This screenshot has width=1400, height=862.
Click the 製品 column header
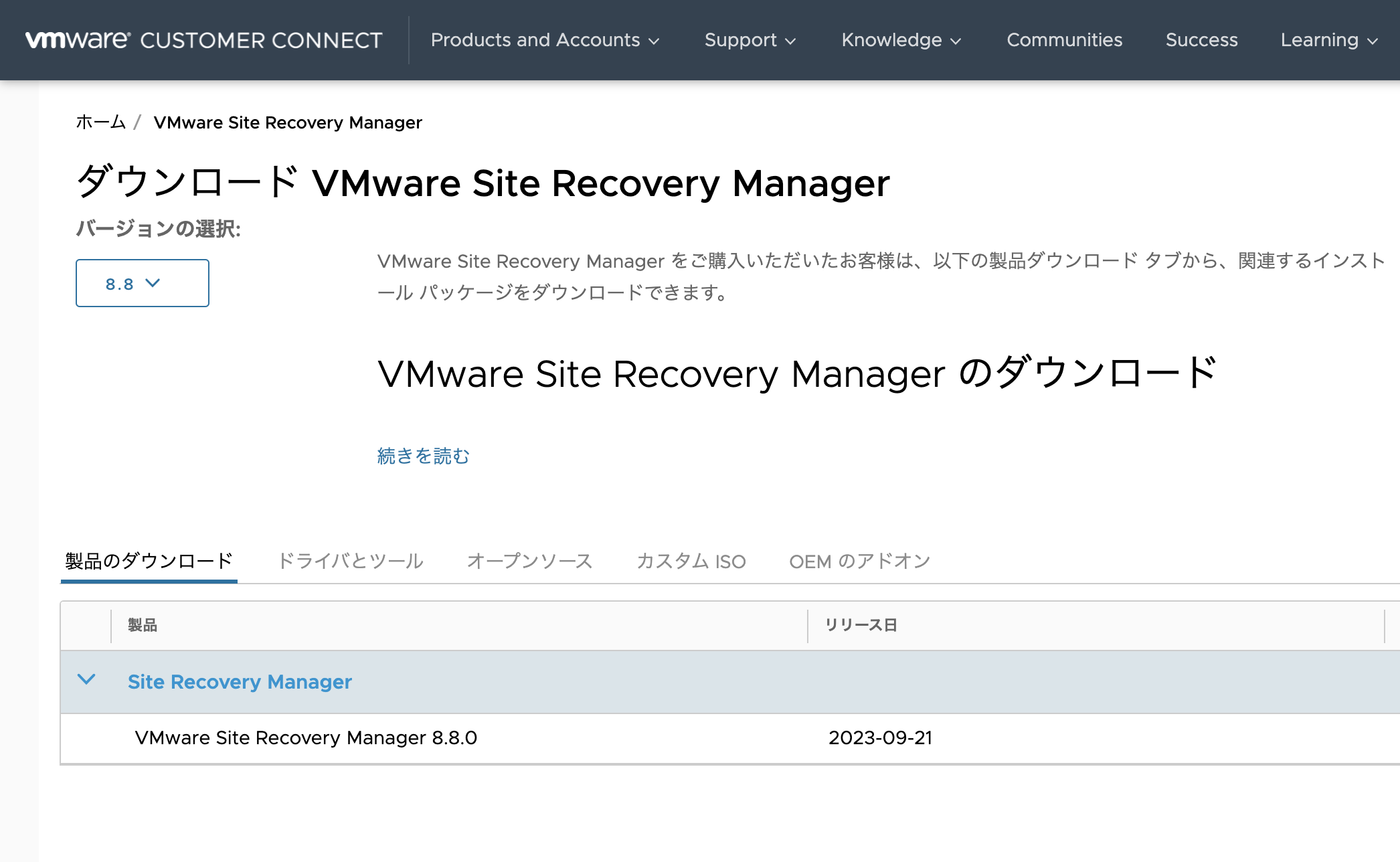tap(143, 625)
